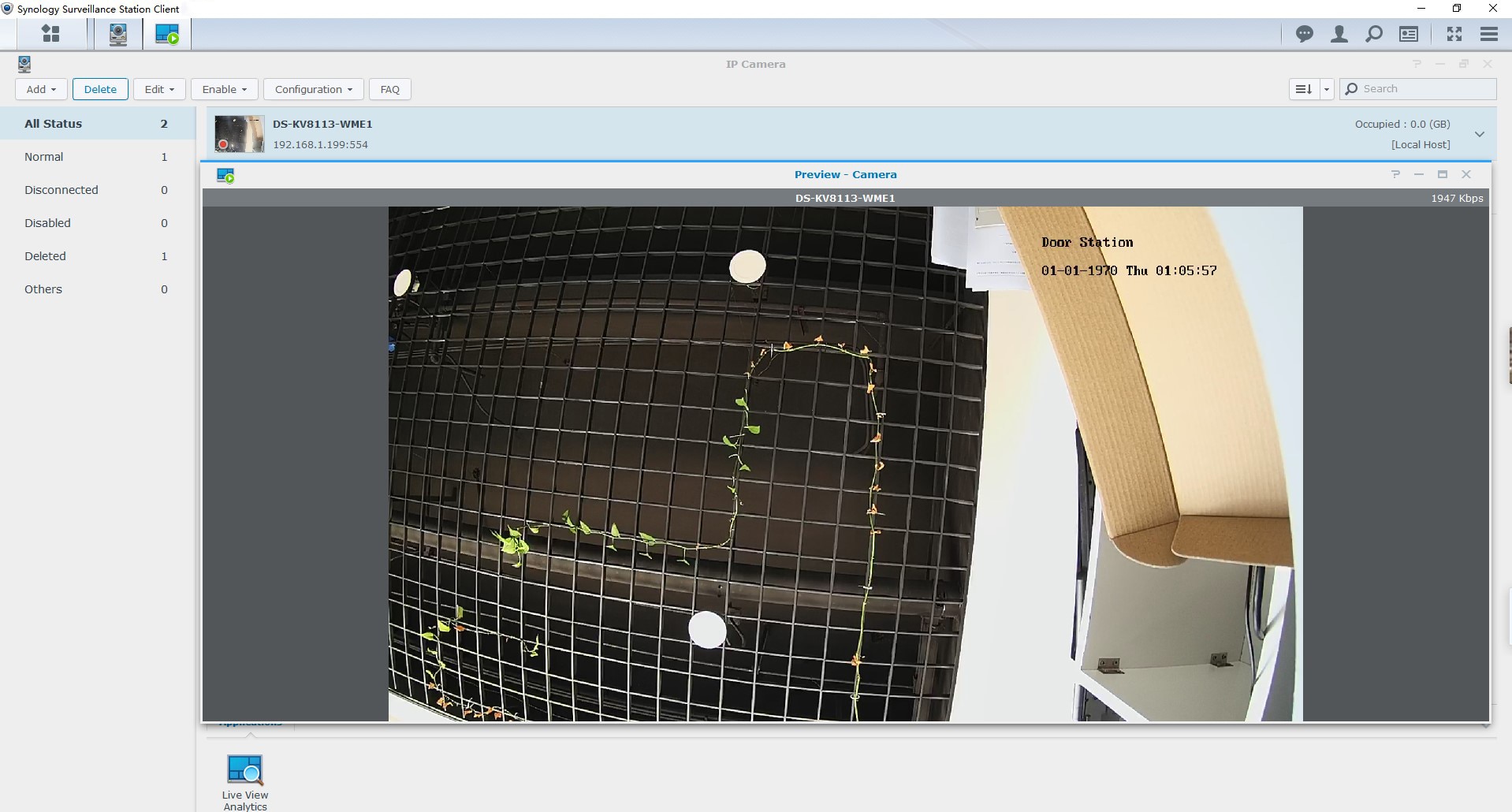Open the notifications chat bubble icon
The image size is (1512, 812).
pos(1305,34)
